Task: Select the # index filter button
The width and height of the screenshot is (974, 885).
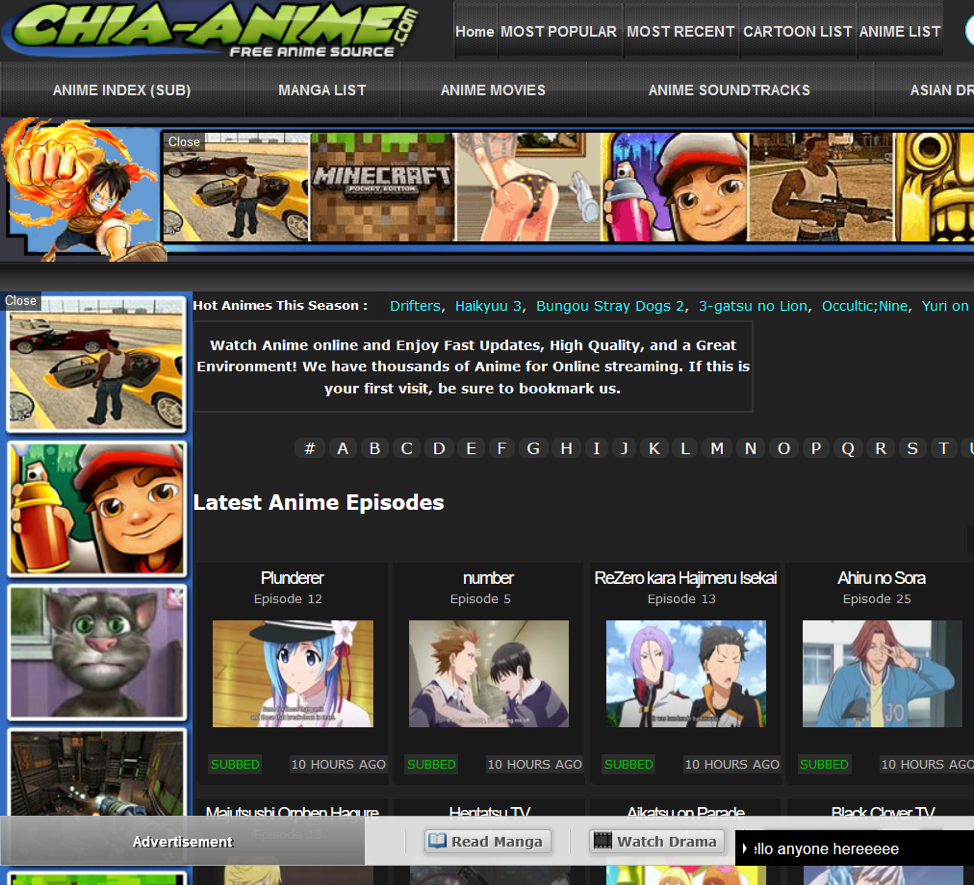Action: point(310,448)
